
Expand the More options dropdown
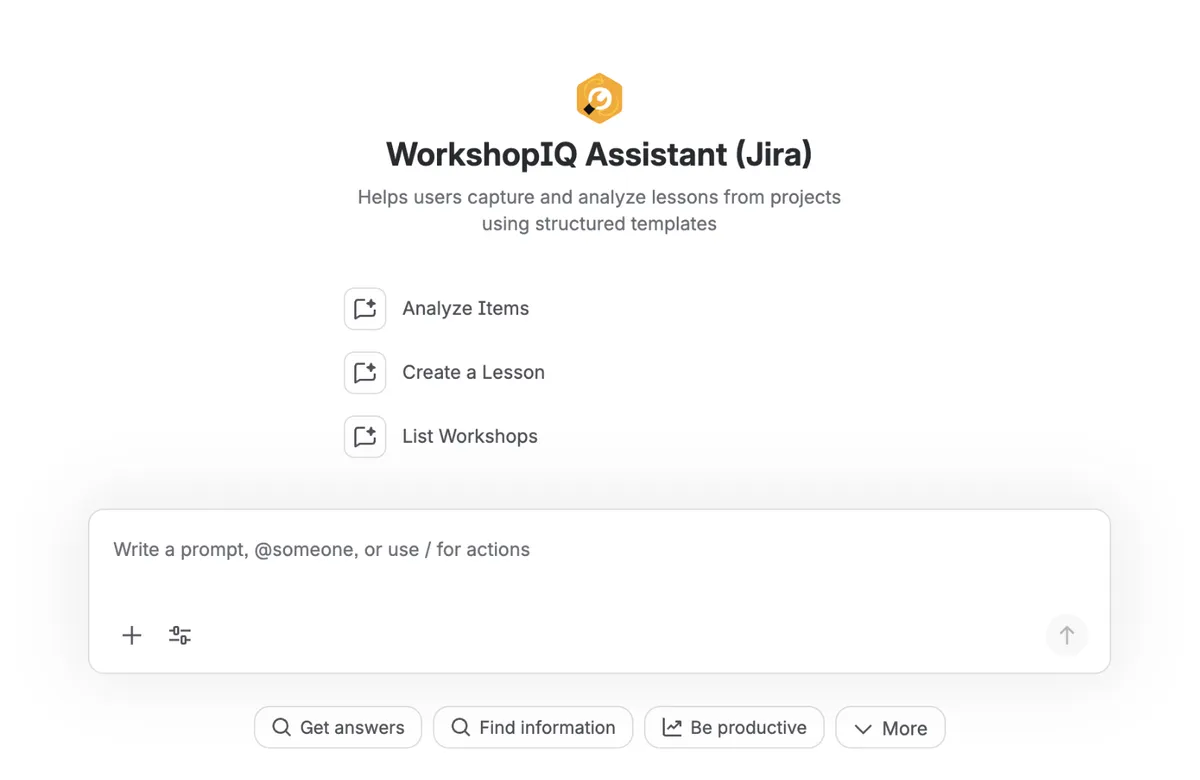click(890, 728)
